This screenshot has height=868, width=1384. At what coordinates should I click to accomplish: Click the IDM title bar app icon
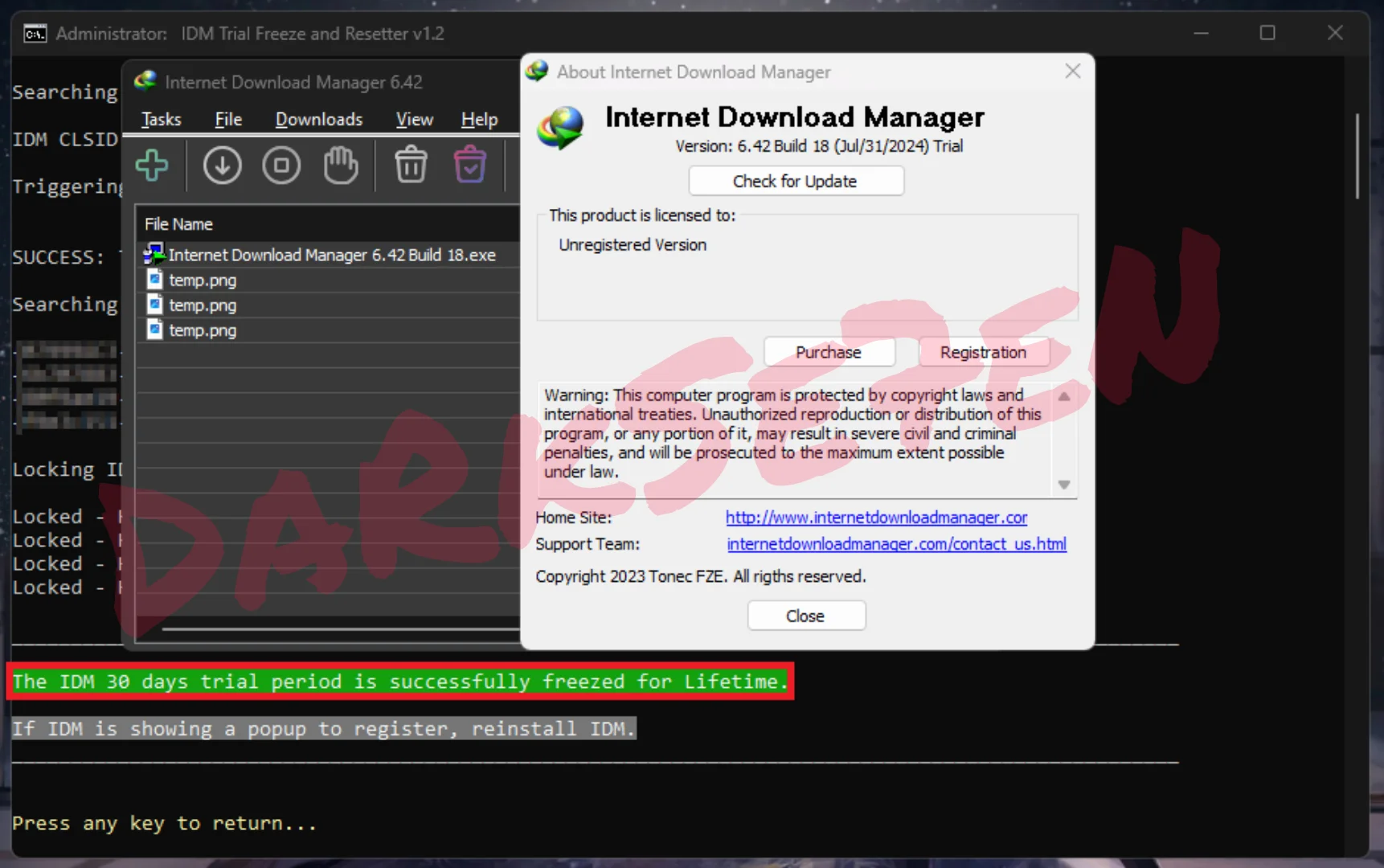click(145, 81)
